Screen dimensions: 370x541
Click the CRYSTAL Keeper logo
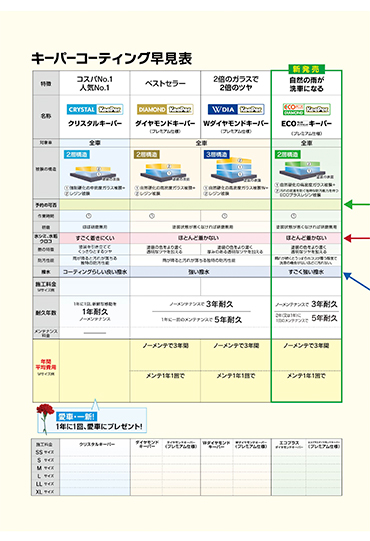pos(95,109)
